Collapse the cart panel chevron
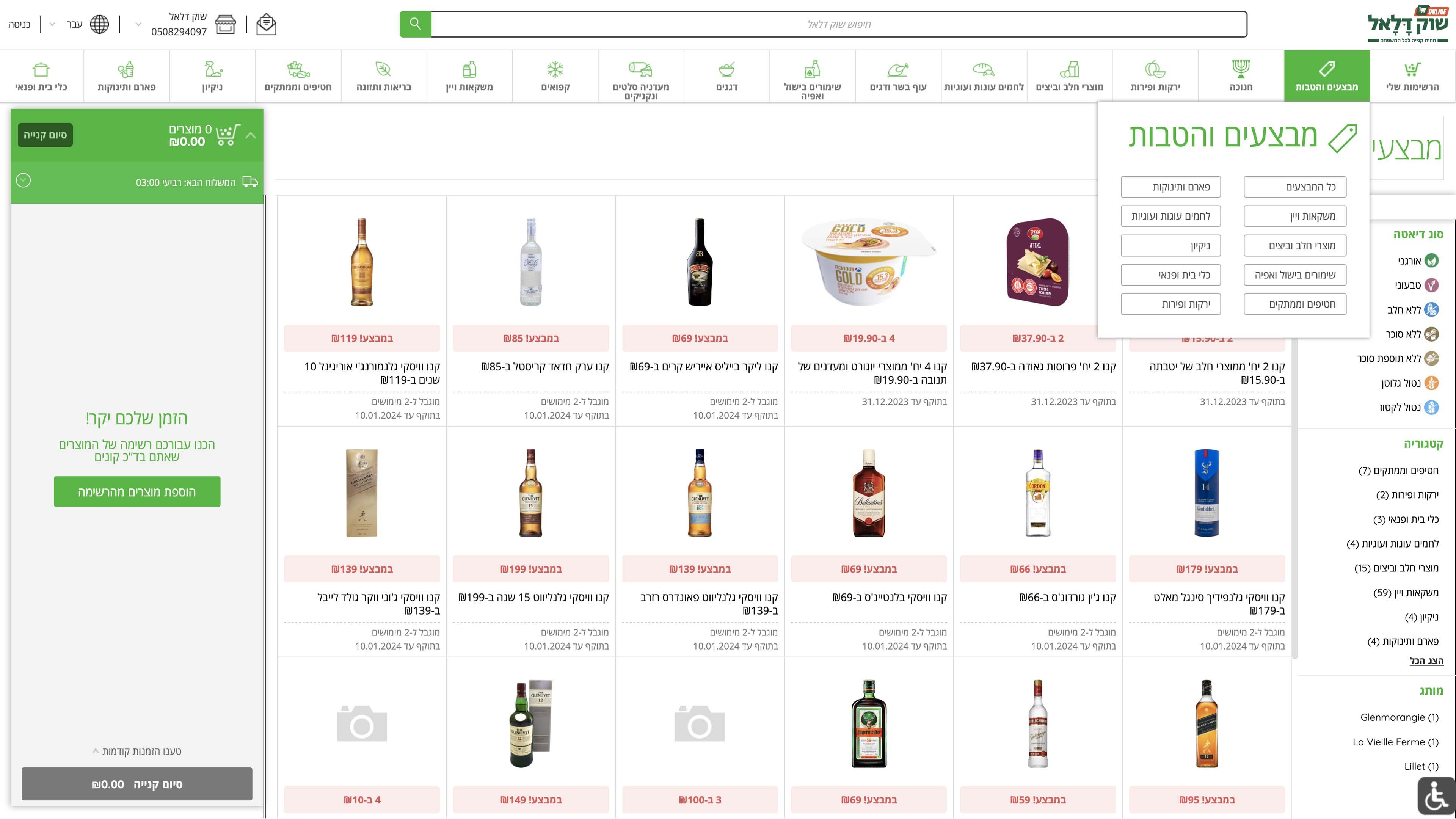This screenshot has width=1456, height=819. [x=251, y=135]
